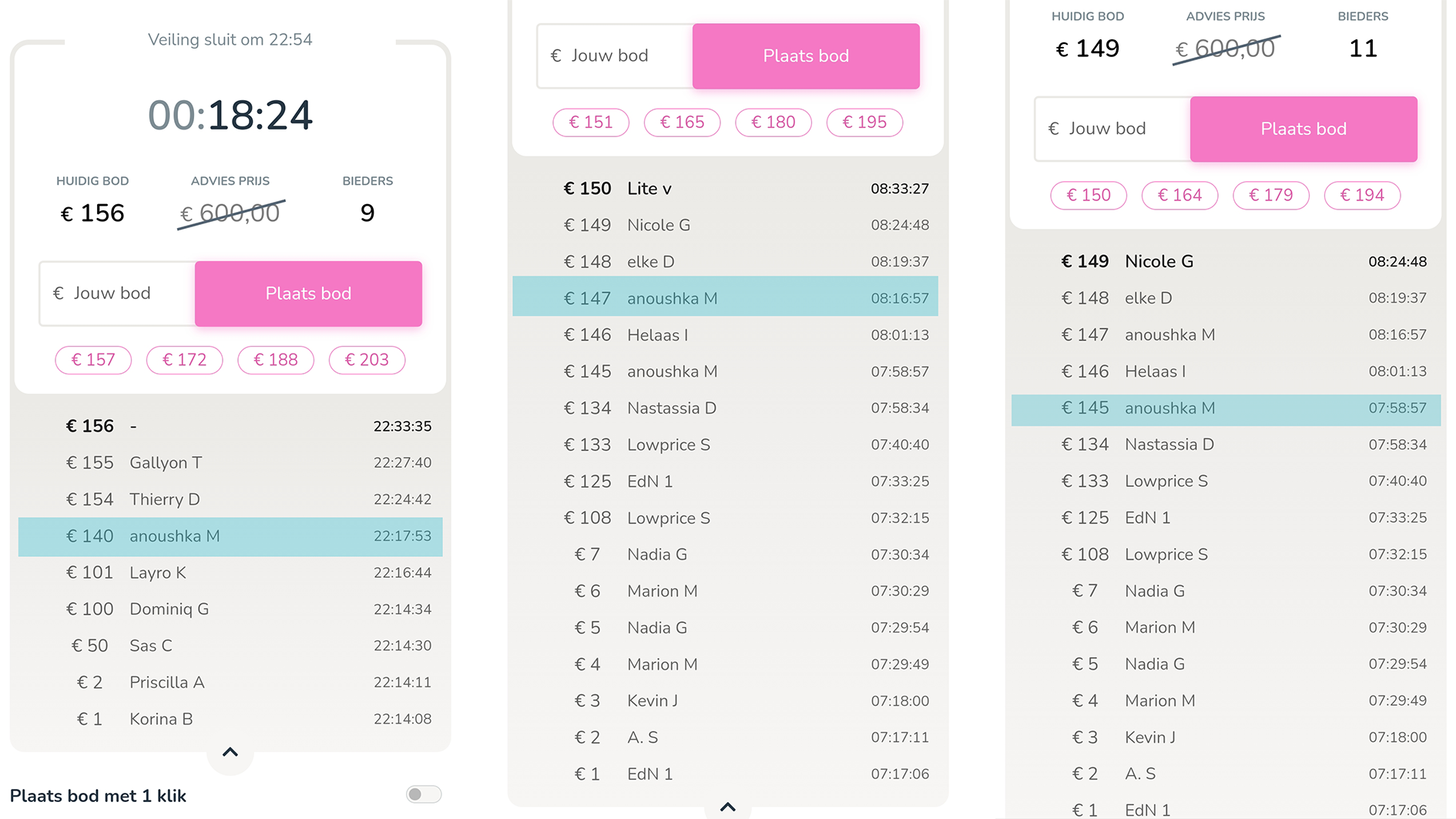
Task: Choose the € 172 quick bid amount
Action: tap(185, 360)
